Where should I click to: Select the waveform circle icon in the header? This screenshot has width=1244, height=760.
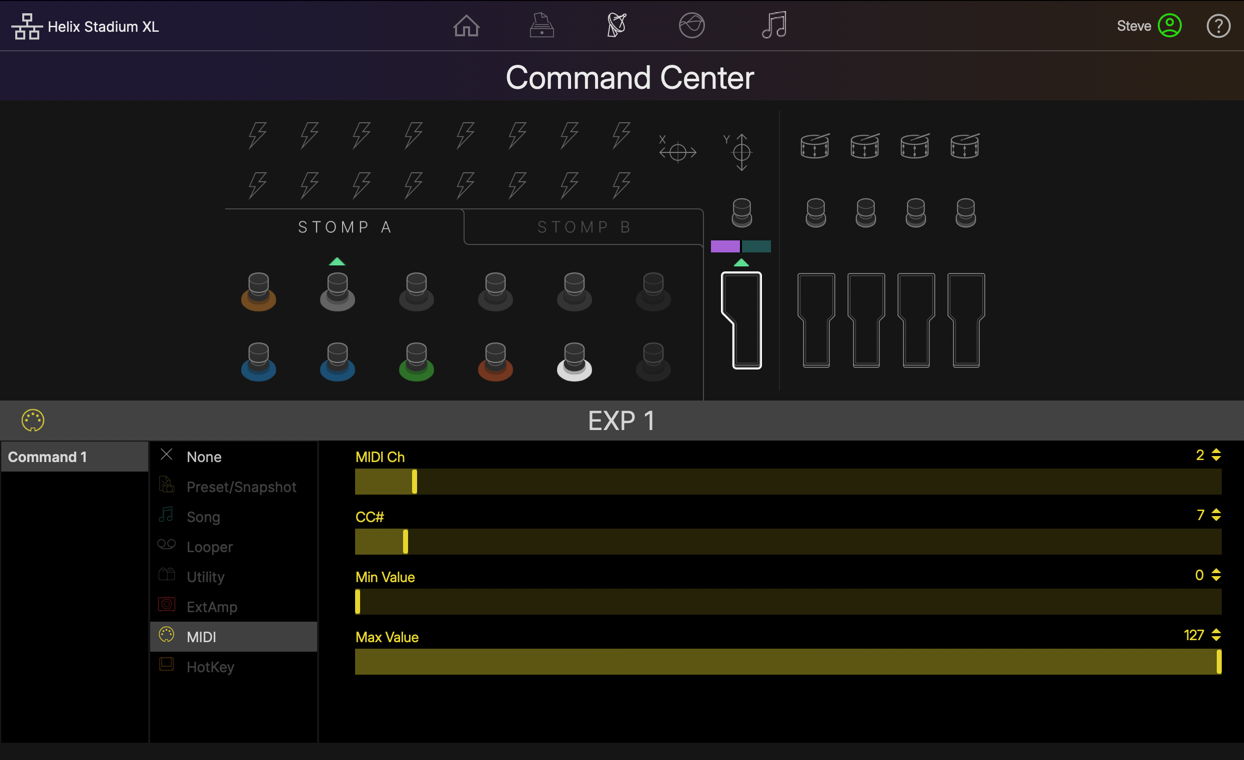coord(691,25)
